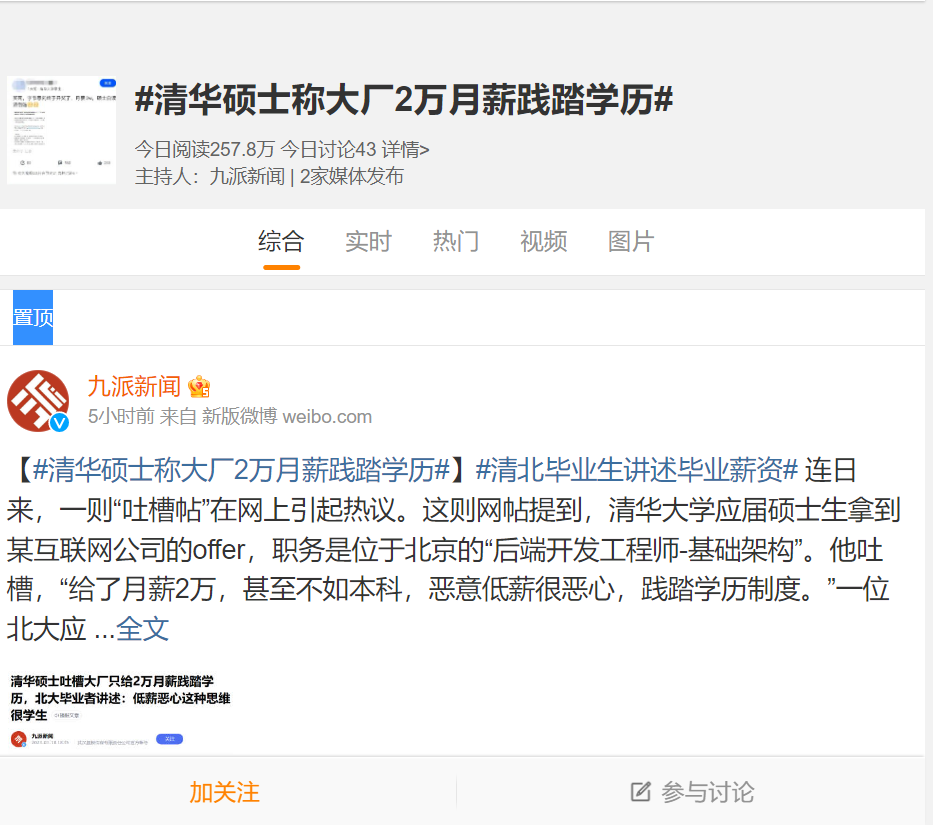Open hashtag #清北毕业生讲述毕业薪资#

(x=637, y=470)
